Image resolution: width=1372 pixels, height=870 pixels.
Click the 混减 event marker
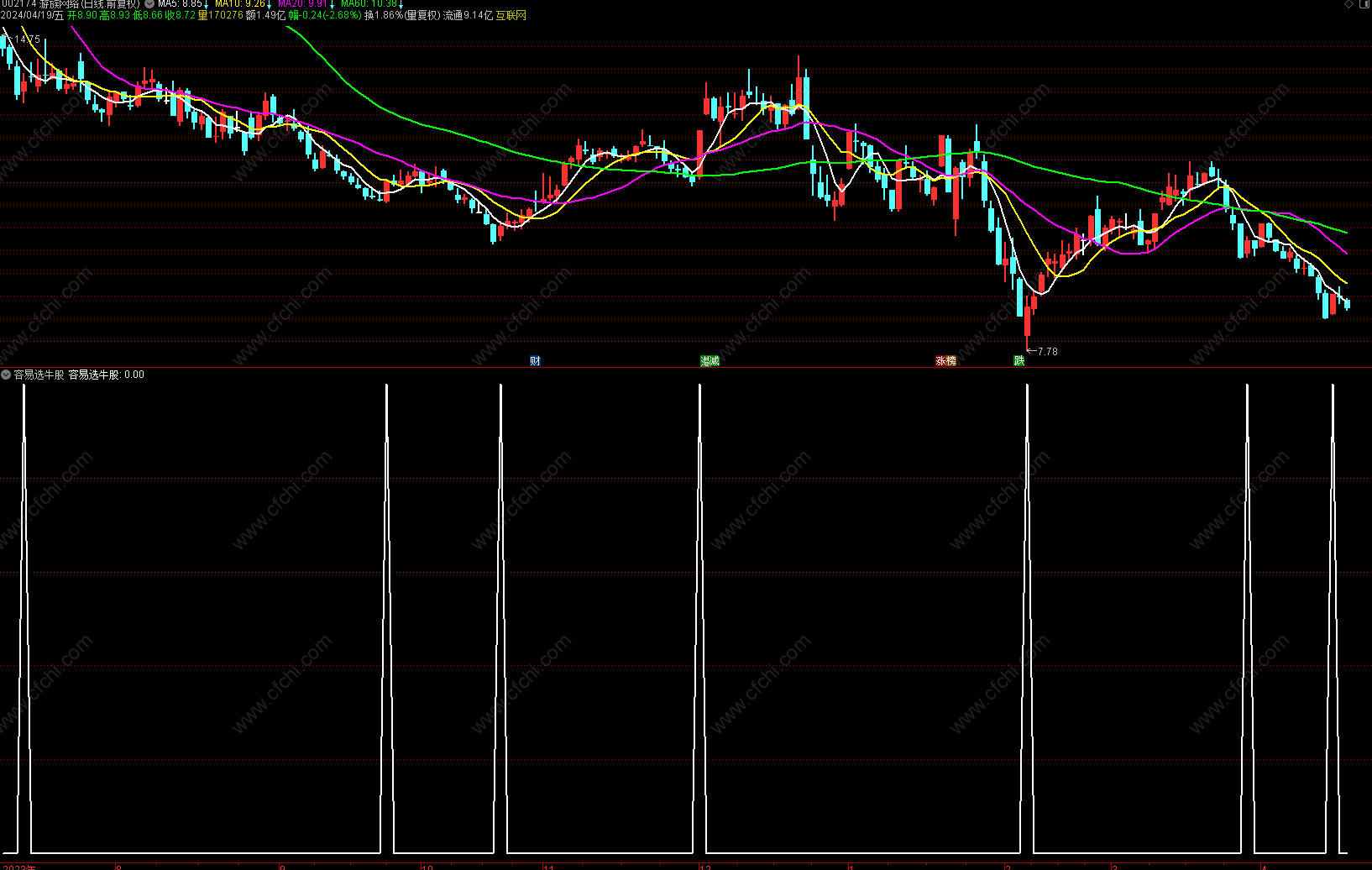click(710, 361)
